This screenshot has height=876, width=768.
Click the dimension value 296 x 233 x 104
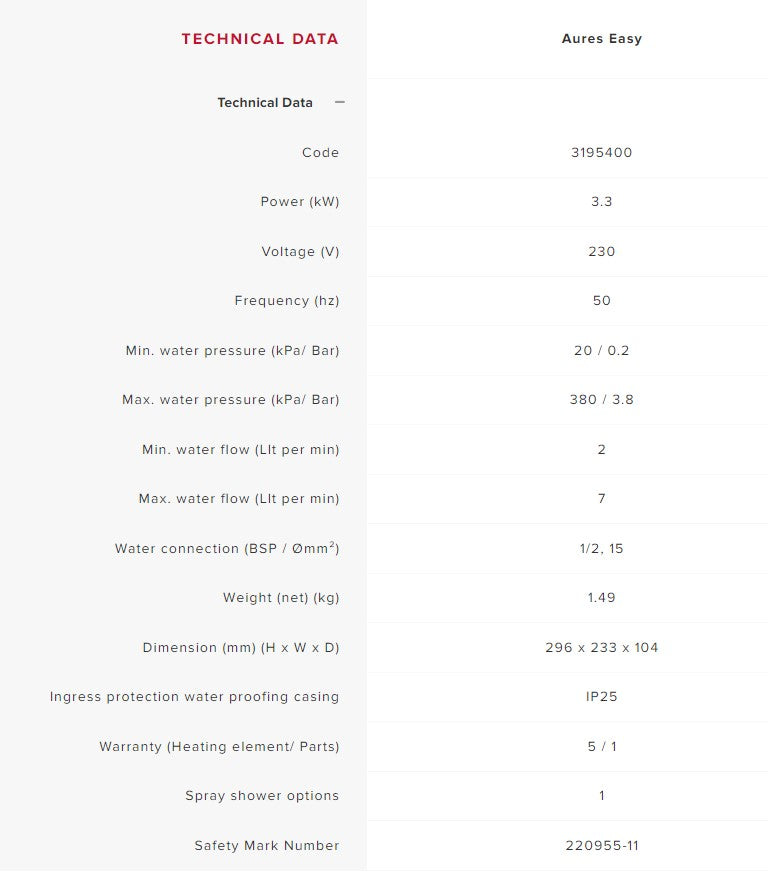point(602,648)
